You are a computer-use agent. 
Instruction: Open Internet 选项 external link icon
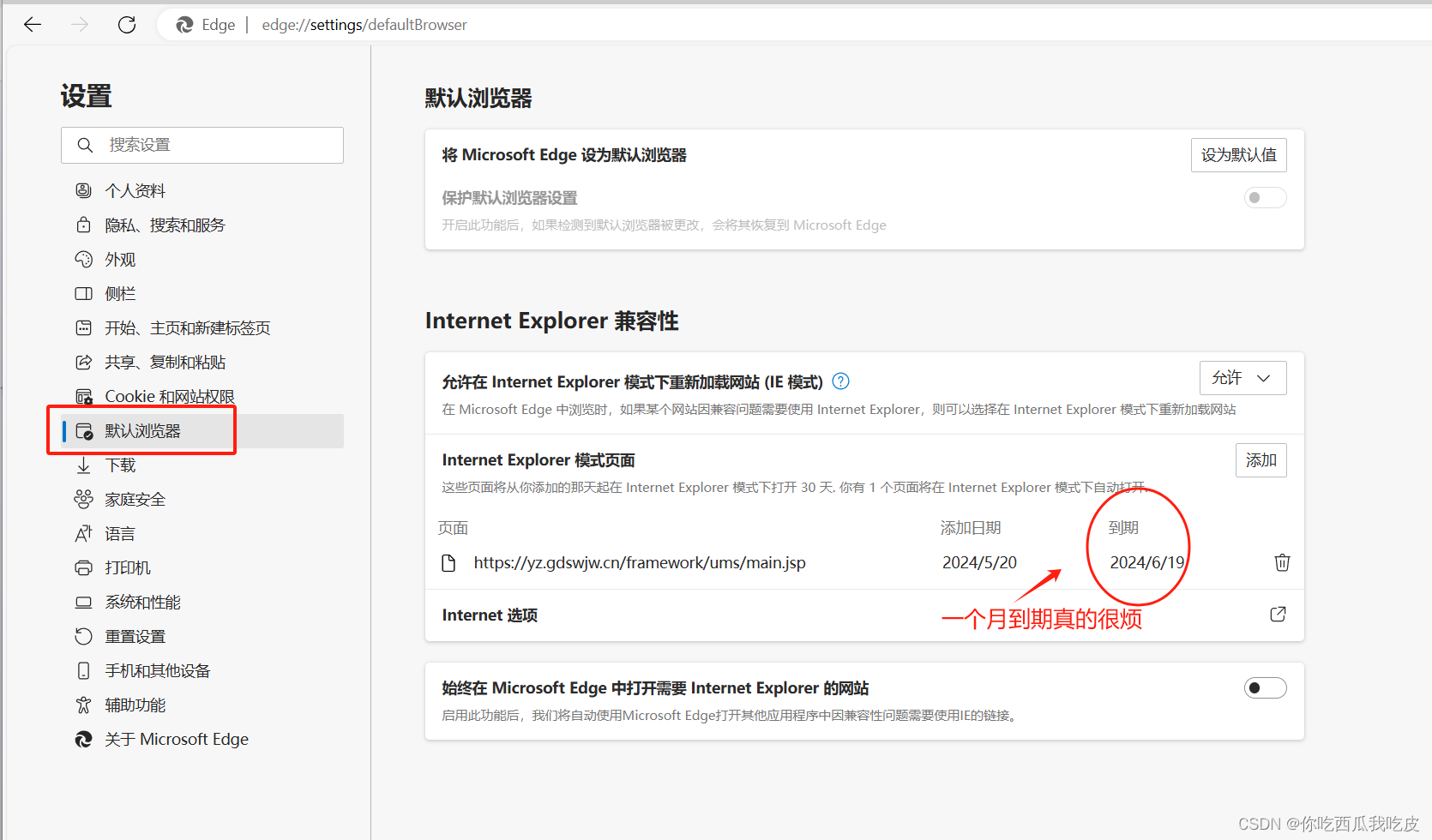pos(1278,615)
